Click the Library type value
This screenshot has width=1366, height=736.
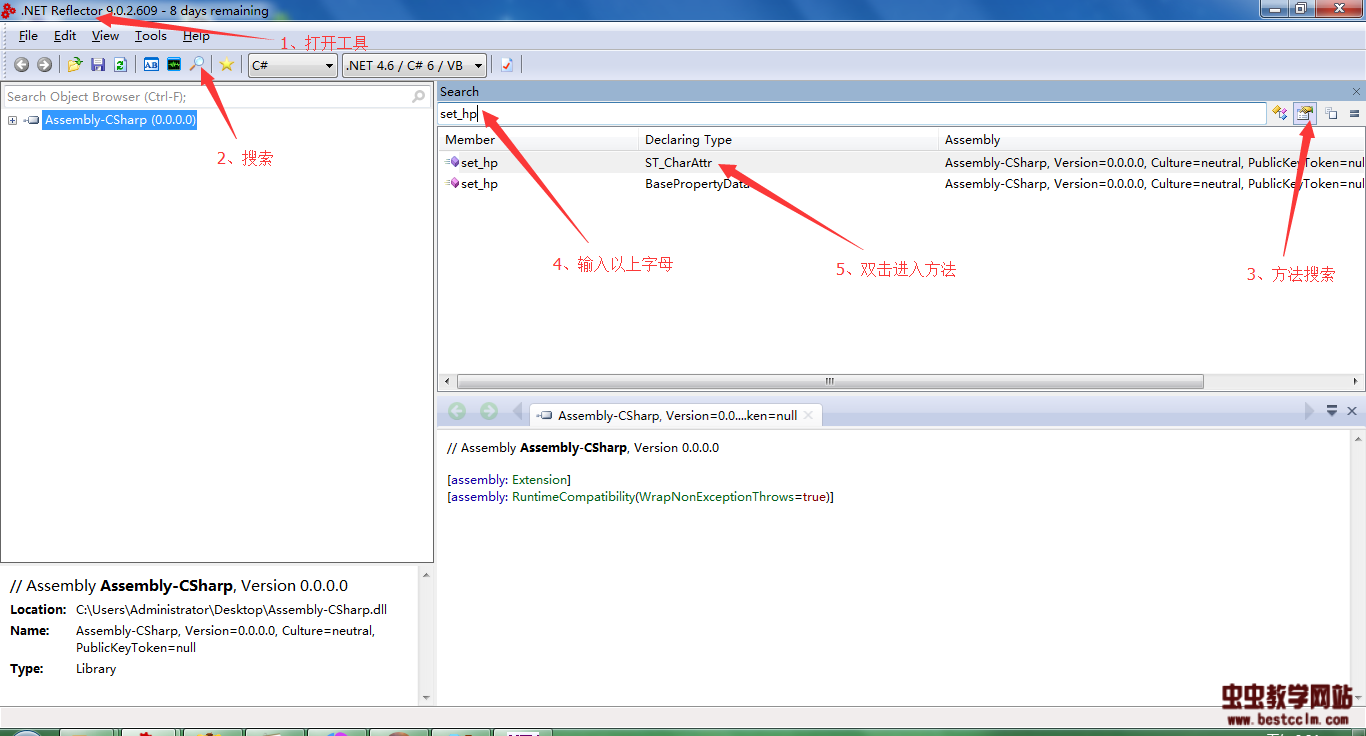[x=96, y=669]
